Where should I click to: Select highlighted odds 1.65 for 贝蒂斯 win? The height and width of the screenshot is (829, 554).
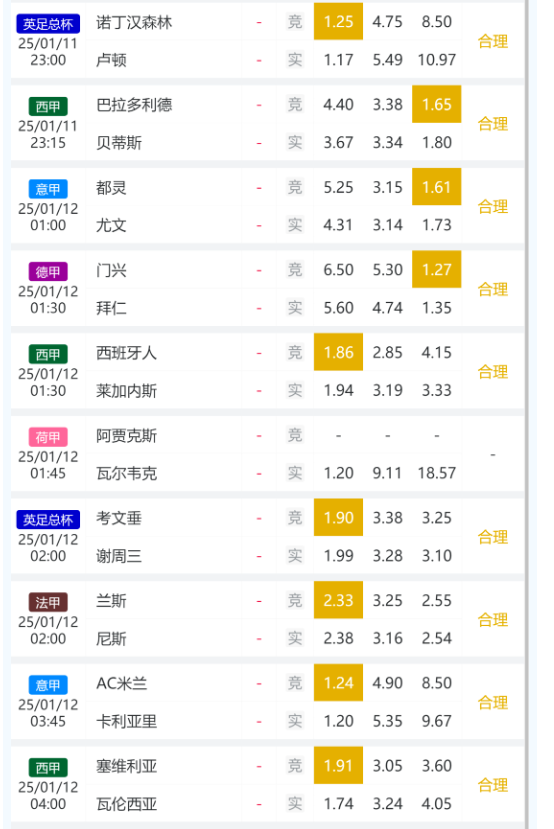(x=437, y=104)
